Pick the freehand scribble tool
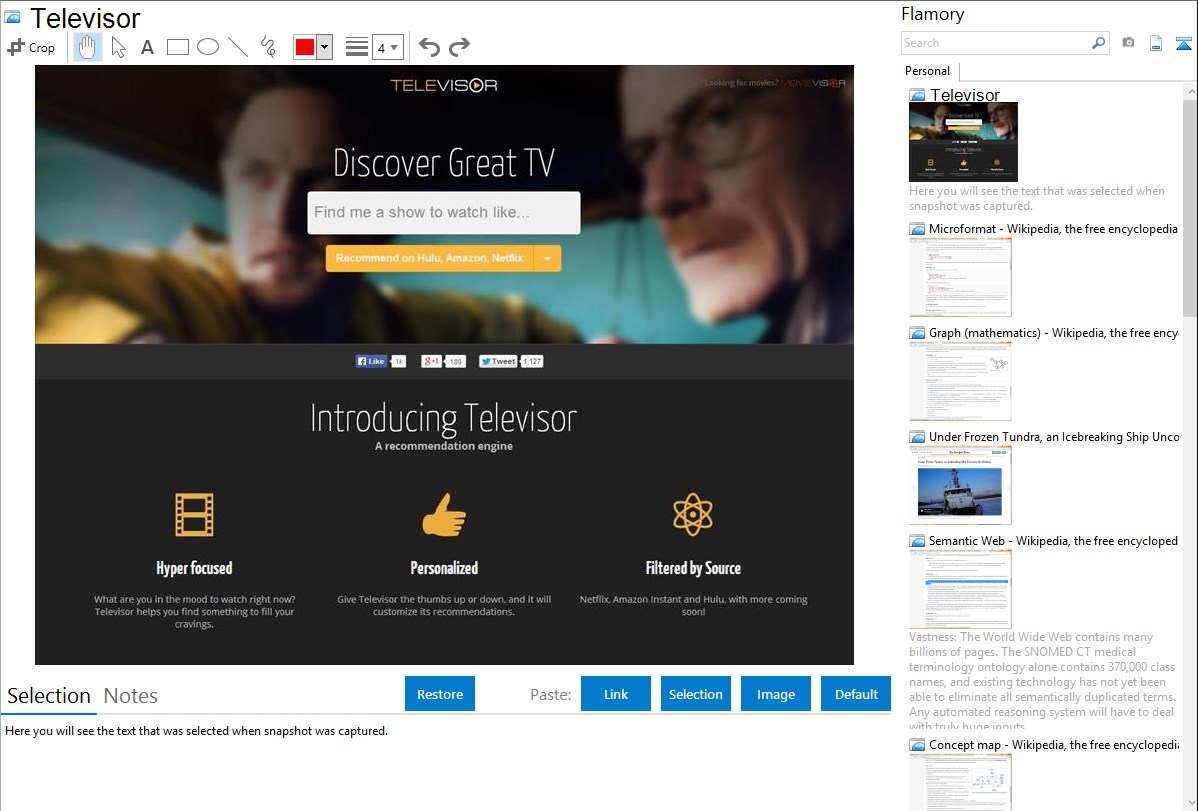Viewport: 1198px width, 811px height. pos(268,47)
